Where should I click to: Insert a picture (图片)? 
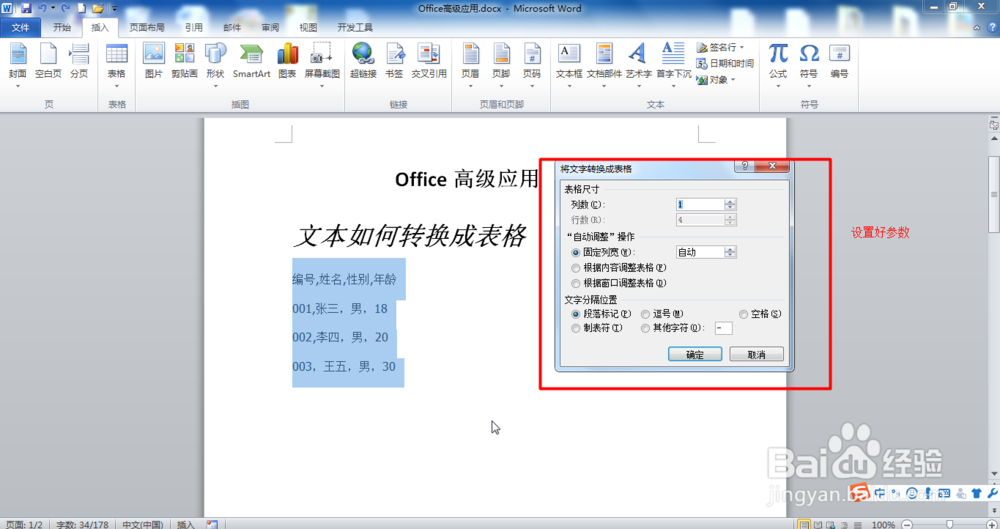pyautogui.click(x=154, y=62)
